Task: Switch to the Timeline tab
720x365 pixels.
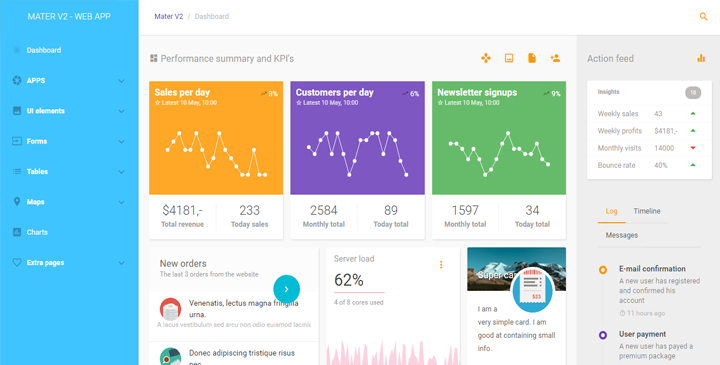Action: point(647,211)
